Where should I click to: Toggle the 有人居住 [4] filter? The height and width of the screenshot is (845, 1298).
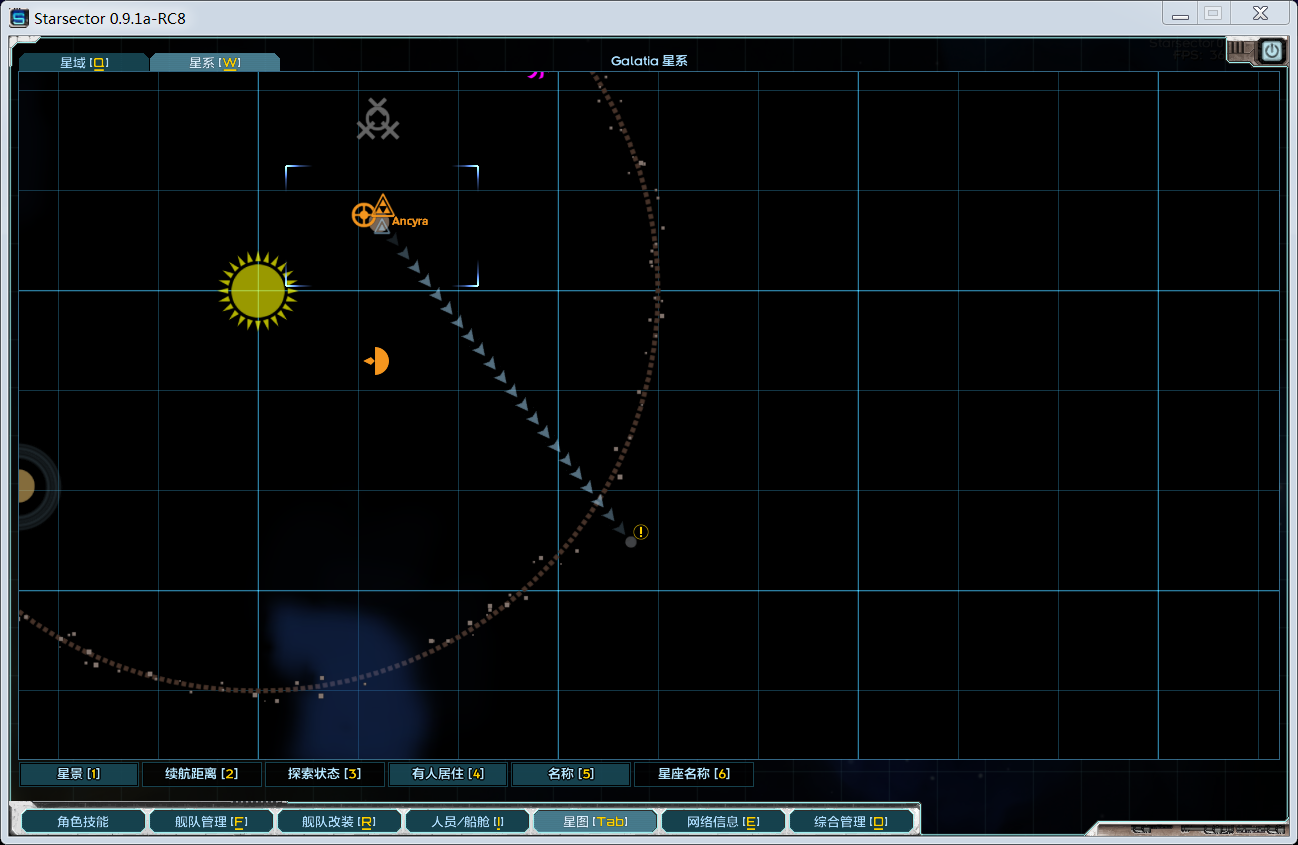click(448, 774)
